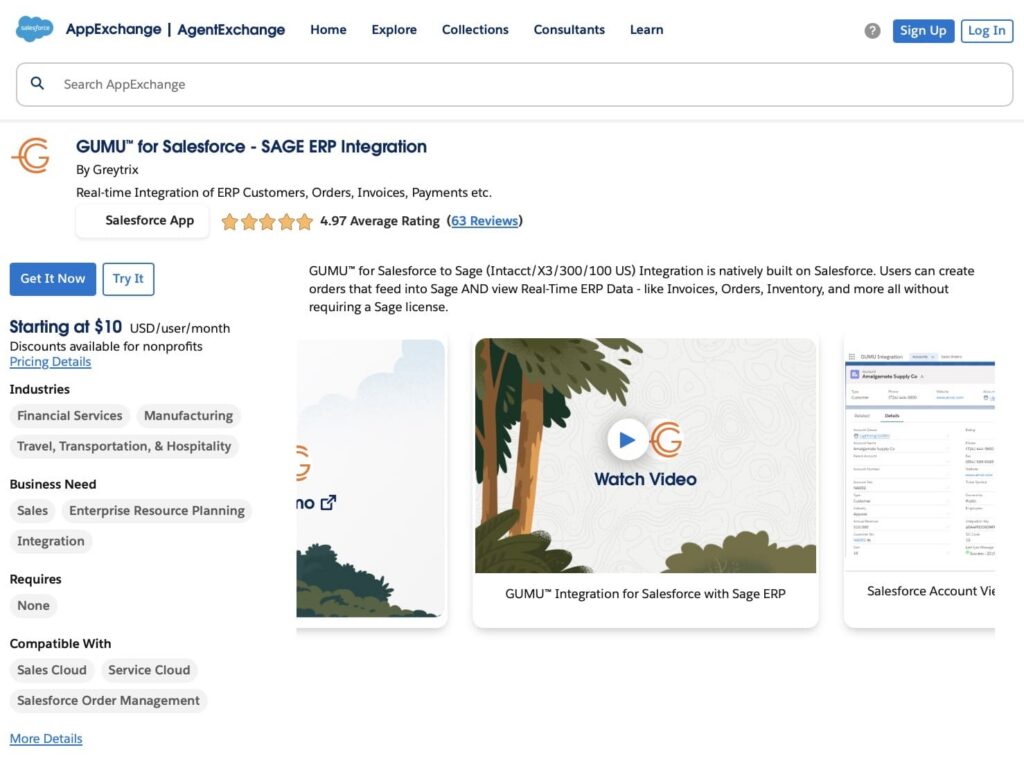The height and width of the screenshot is (761, 1024).
Task: Click the Get It Now button
Action: click(52, 279)
